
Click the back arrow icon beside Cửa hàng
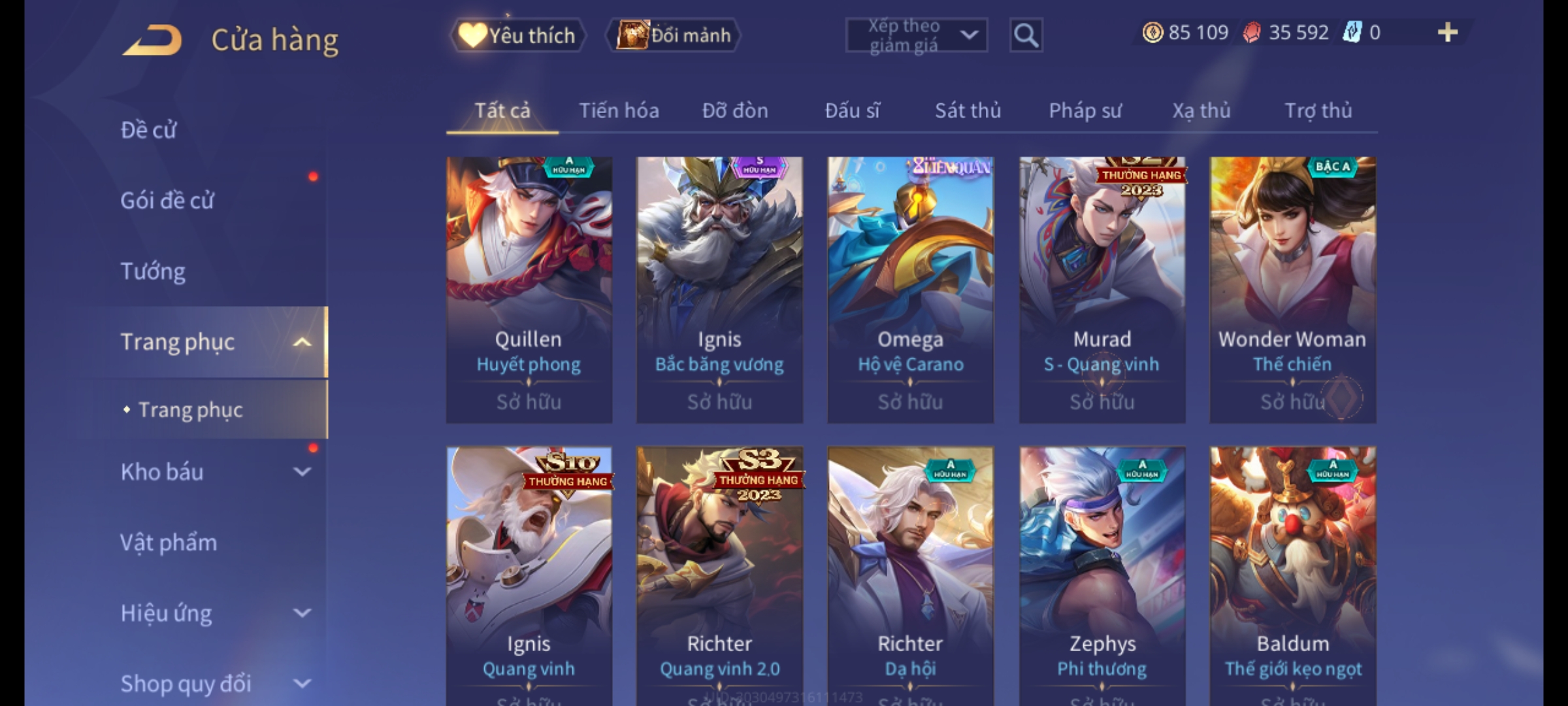pos(152,41)
